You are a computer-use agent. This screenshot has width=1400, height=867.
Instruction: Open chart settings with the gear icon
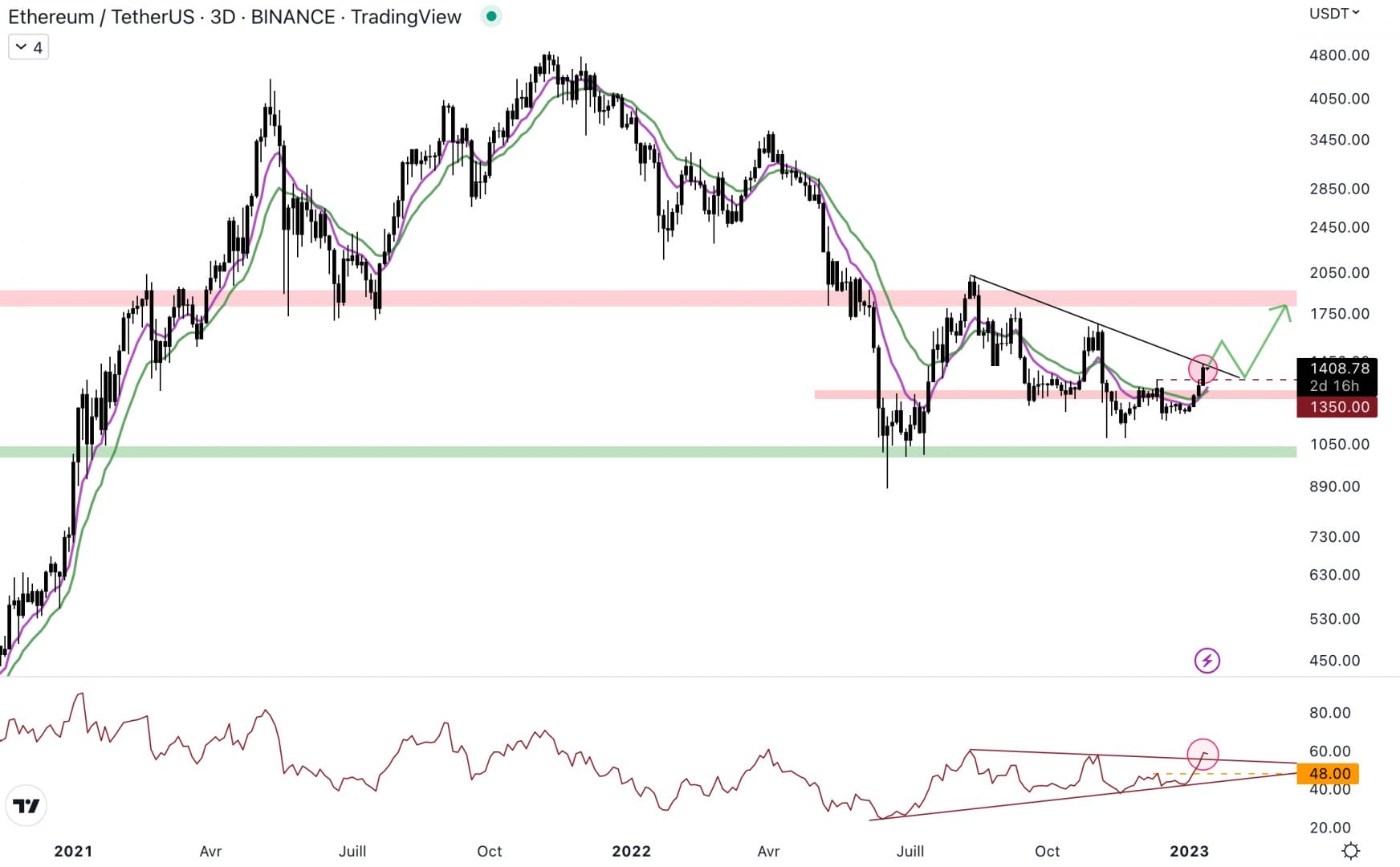coord(1351,850)
